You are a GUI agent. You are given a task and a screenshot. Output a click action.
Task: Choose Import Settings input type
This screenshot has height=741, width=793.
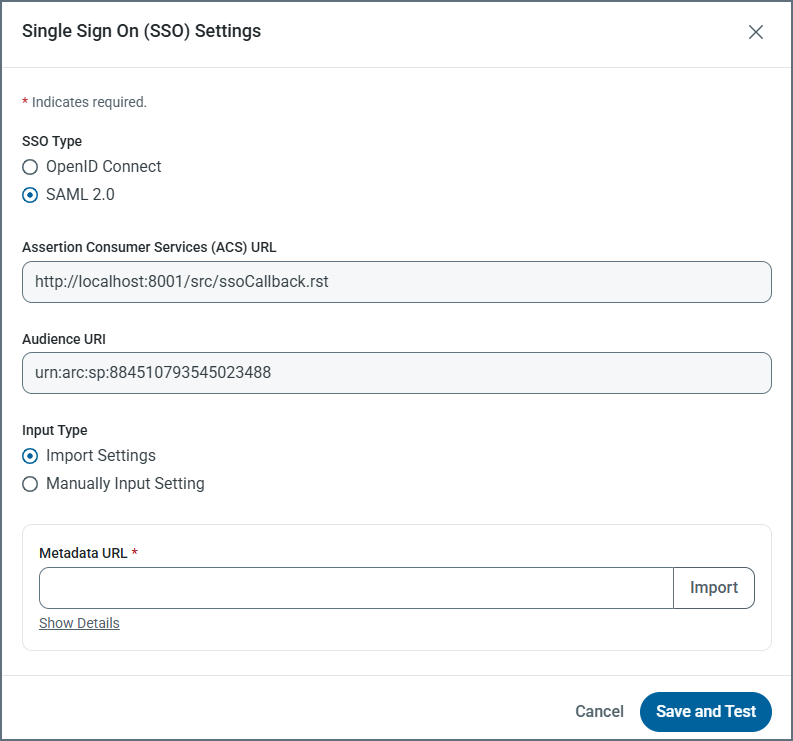click(x=31, y=456)
